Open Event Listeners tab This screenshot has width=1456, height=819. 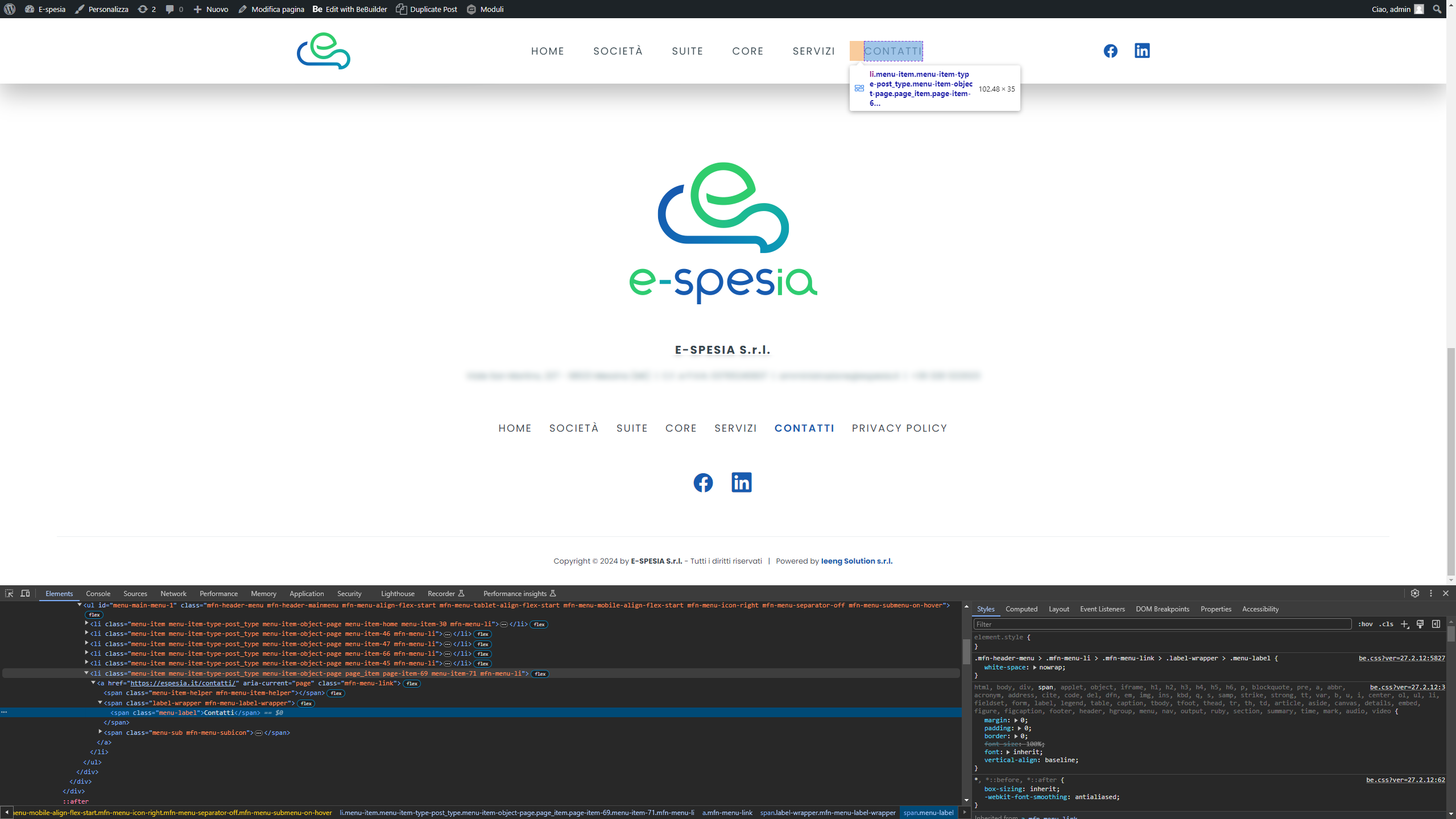pyautogui.click(x=1102, y=609)
